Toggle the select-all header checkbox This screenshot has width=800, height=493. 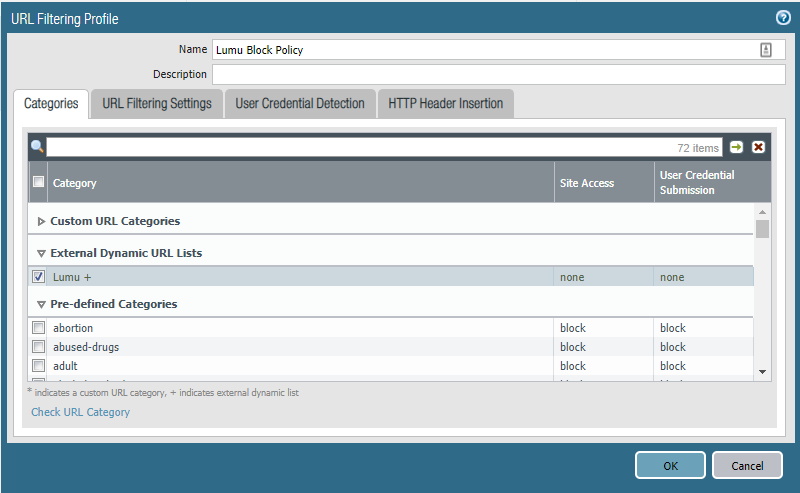coord(39,182)
